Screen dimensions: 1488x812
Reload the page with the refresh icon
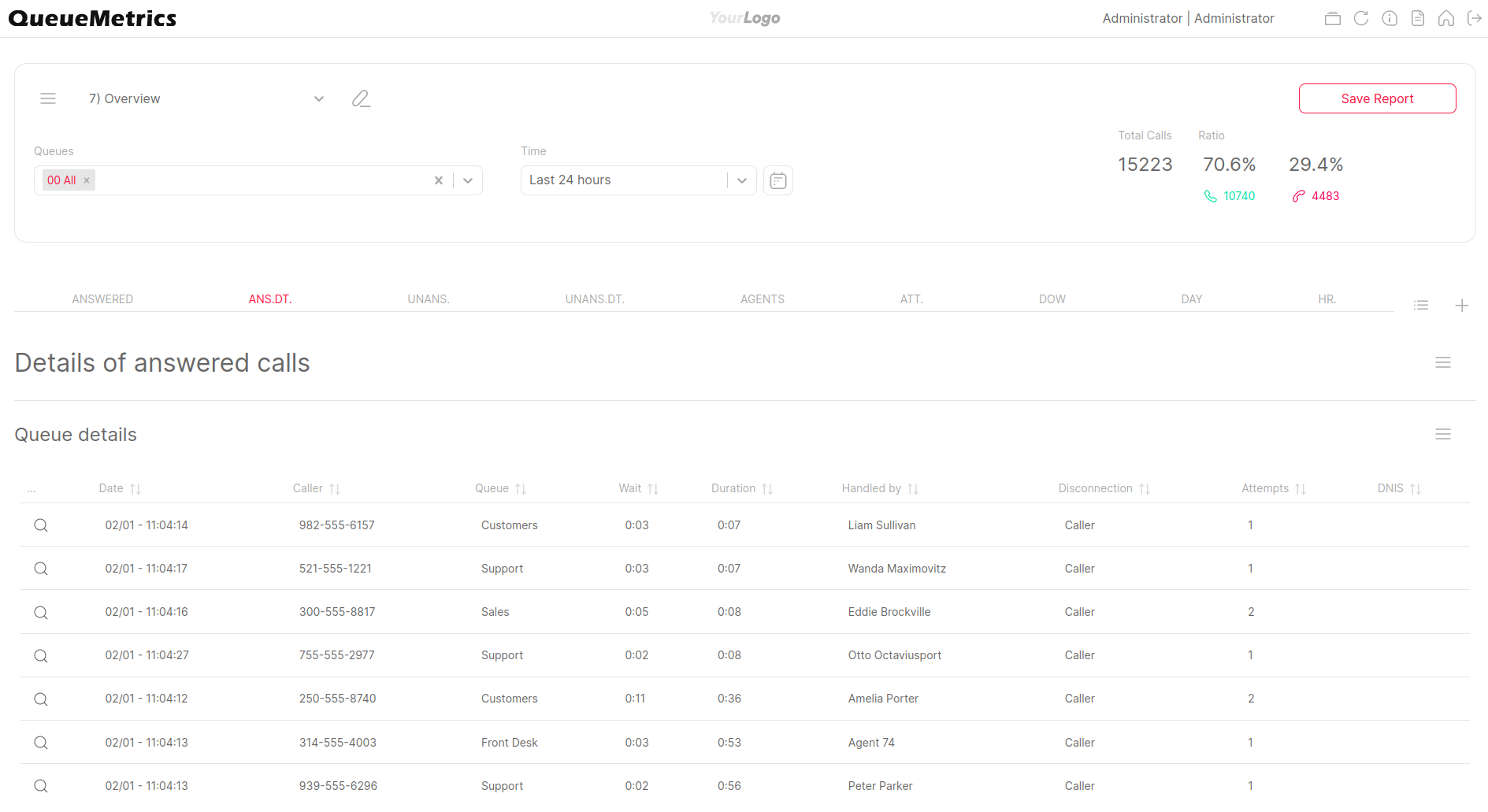pos(1361,18)
